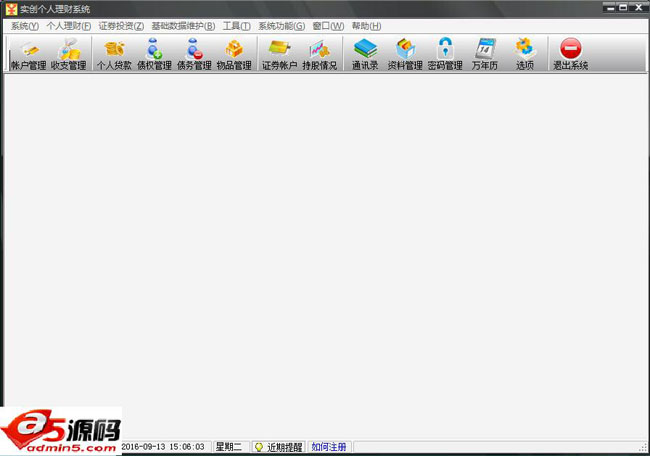Open the 个人贷款 personal loan module

pos(114,54)
